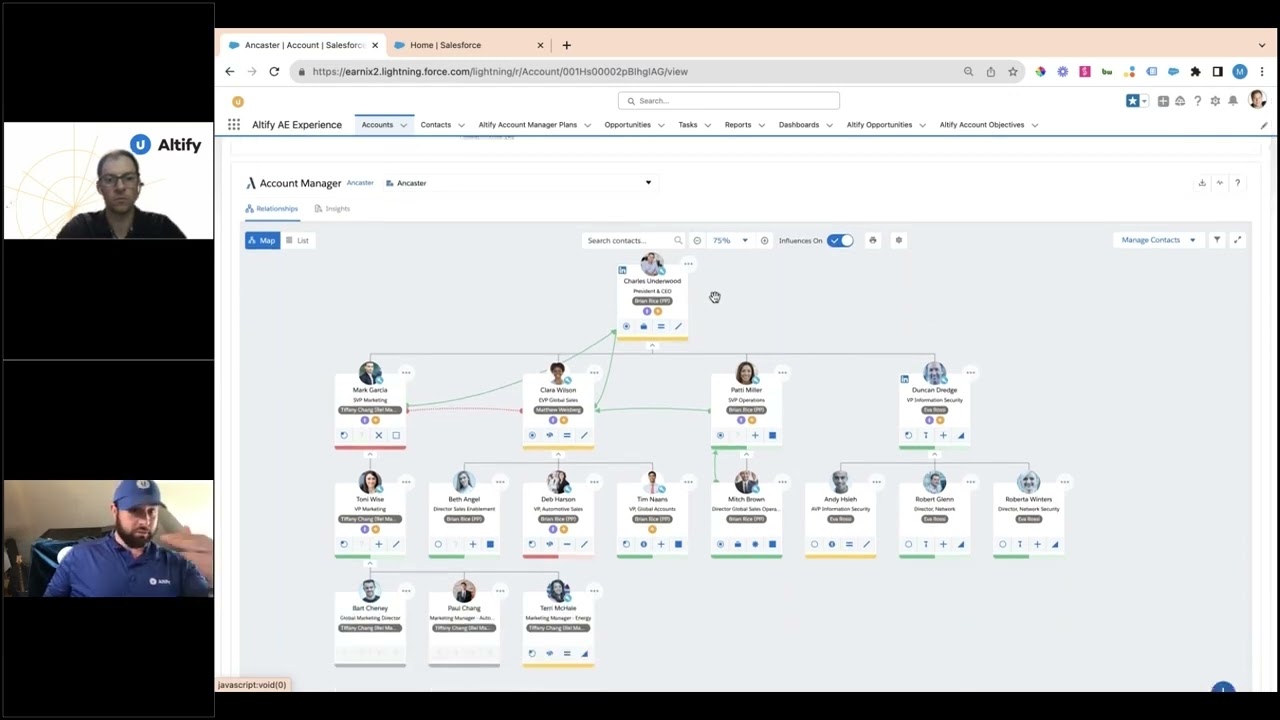The height and width of the screenshot is (720, 1280).
Task: Open a new Chrome tab
Action: tap(566, 45)
